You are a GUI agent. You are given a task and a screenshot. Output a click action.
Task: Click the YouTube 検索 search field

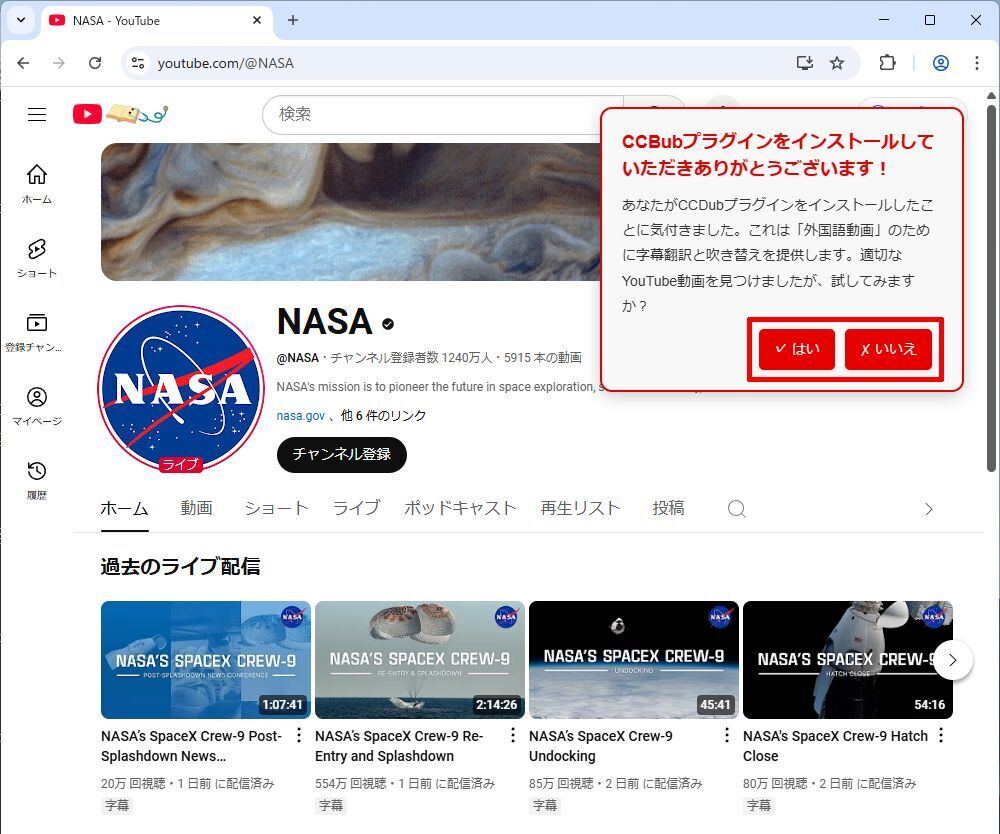pos(443,114)
